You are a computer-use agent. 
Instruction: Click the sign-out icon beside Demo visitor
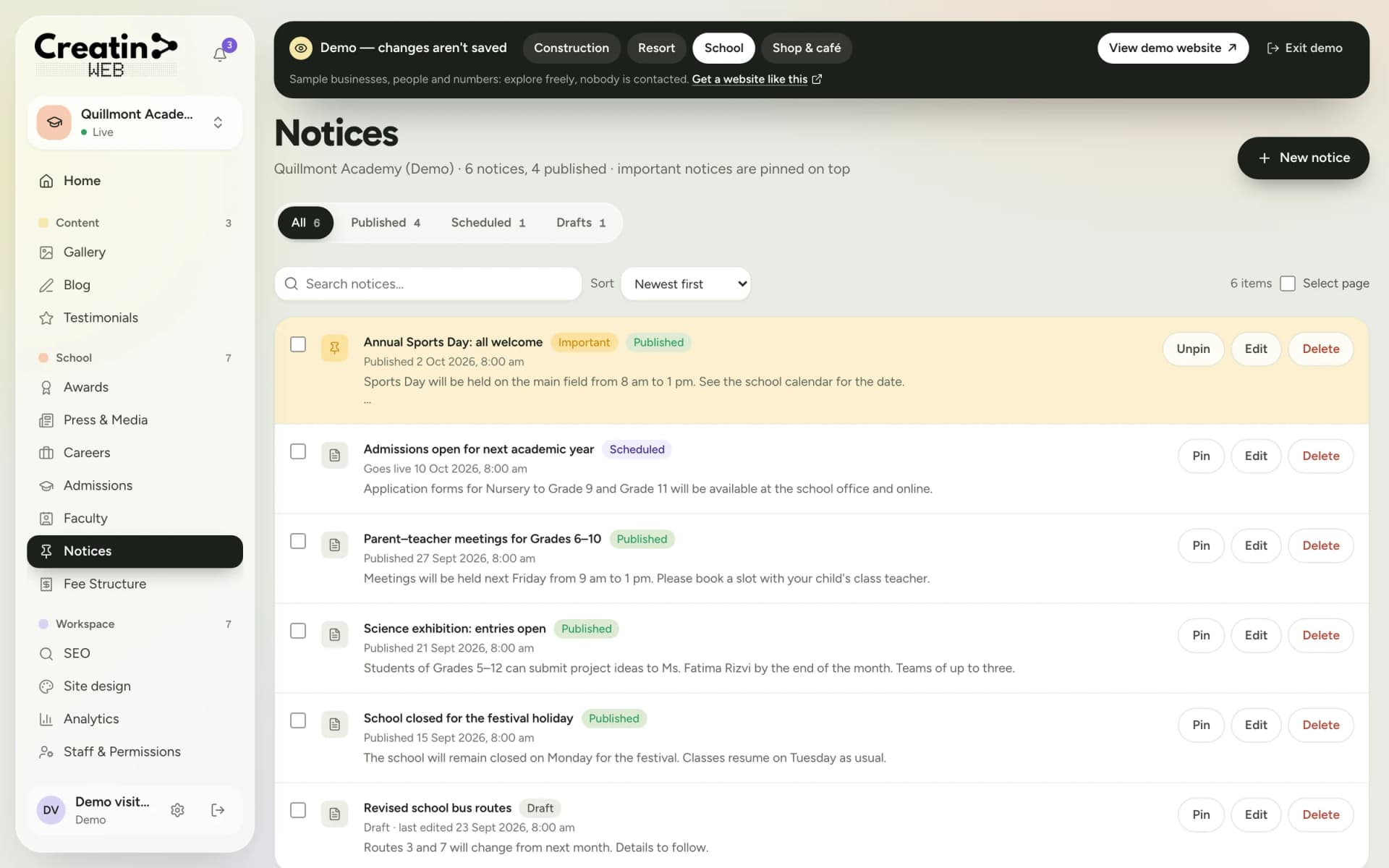(218, 810)
